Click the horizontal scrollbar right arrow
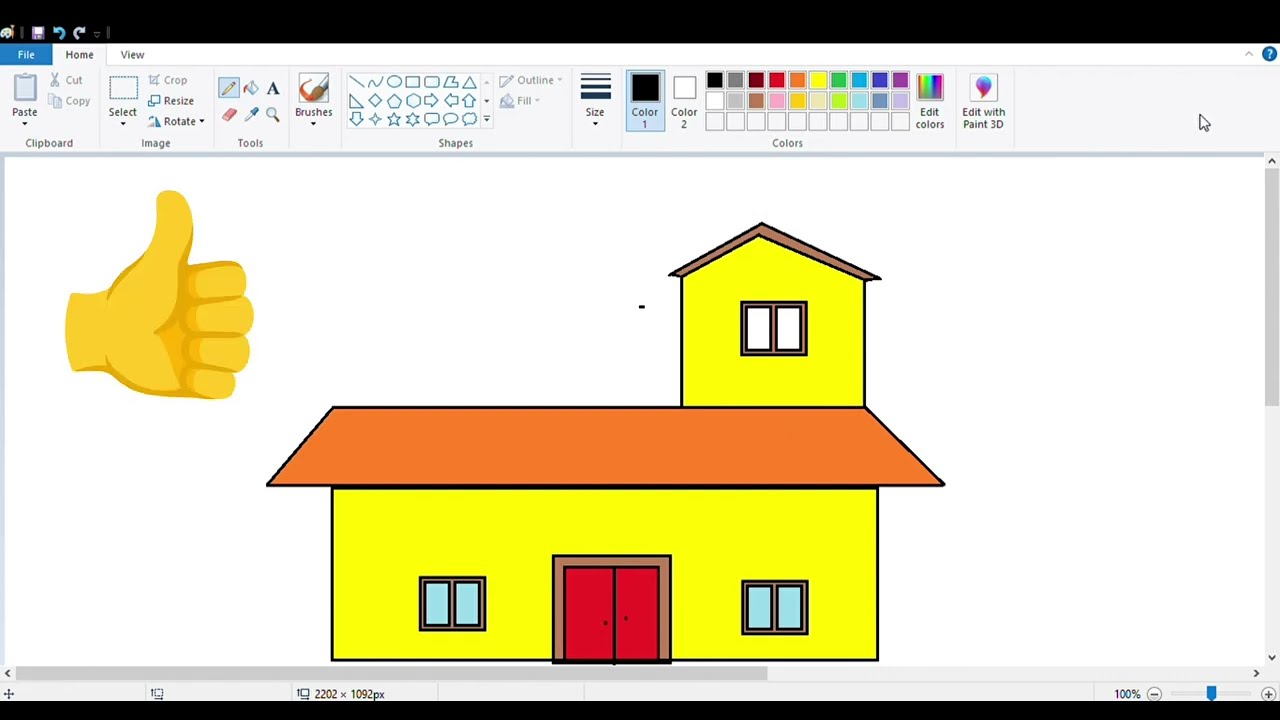 pos(1256,673)
